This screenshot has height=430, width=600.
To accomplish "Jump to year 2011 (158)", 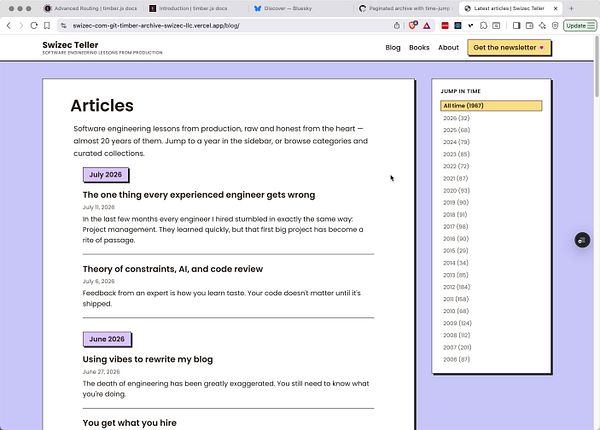I will click(456, 299).
